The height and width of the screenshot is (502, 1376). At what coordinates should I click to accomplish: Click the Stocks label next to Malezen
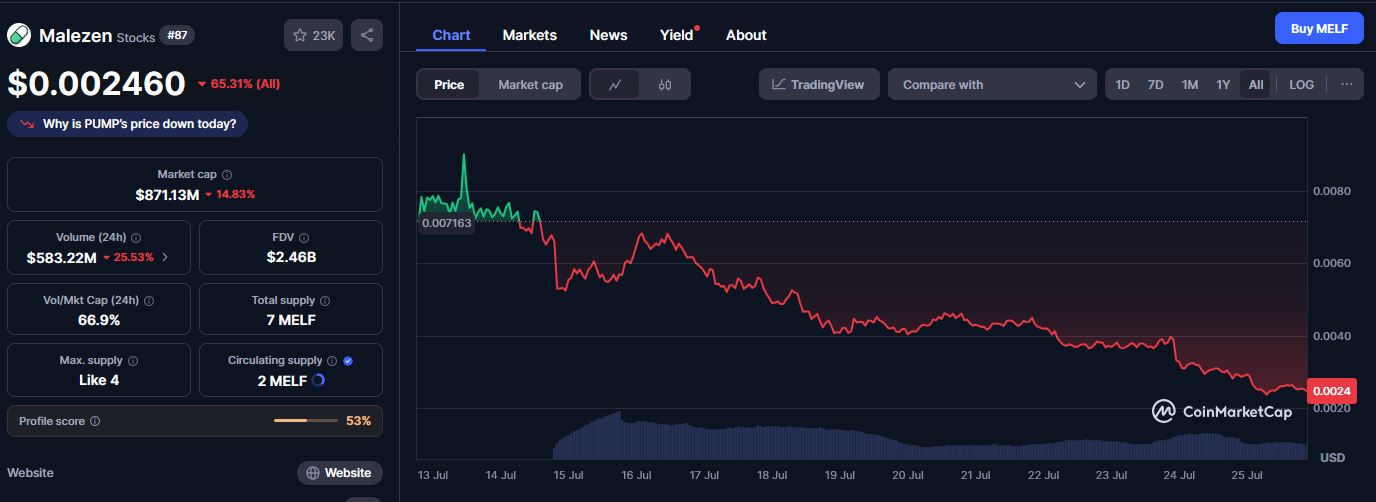point(136,37)
